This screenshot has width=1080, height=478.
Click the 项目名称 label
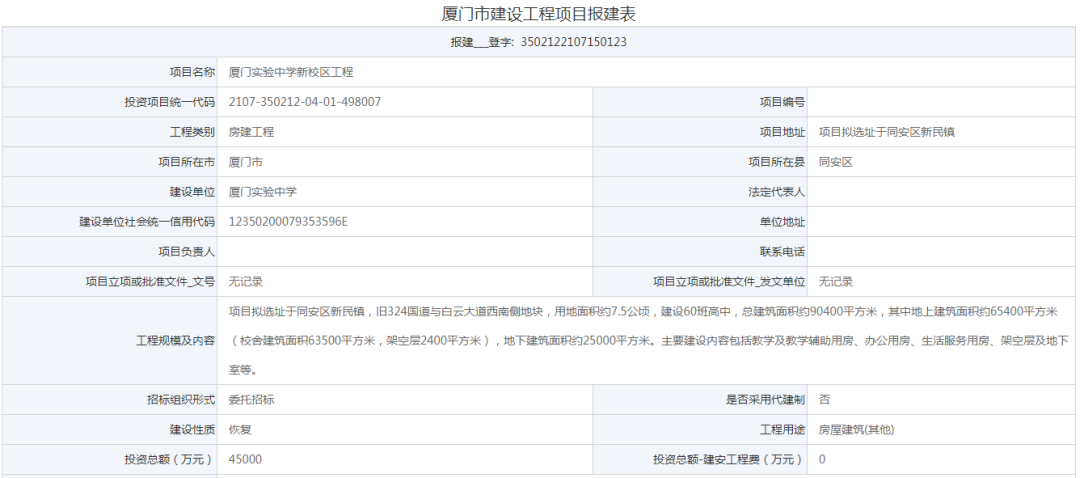click(x=192, y=72)
